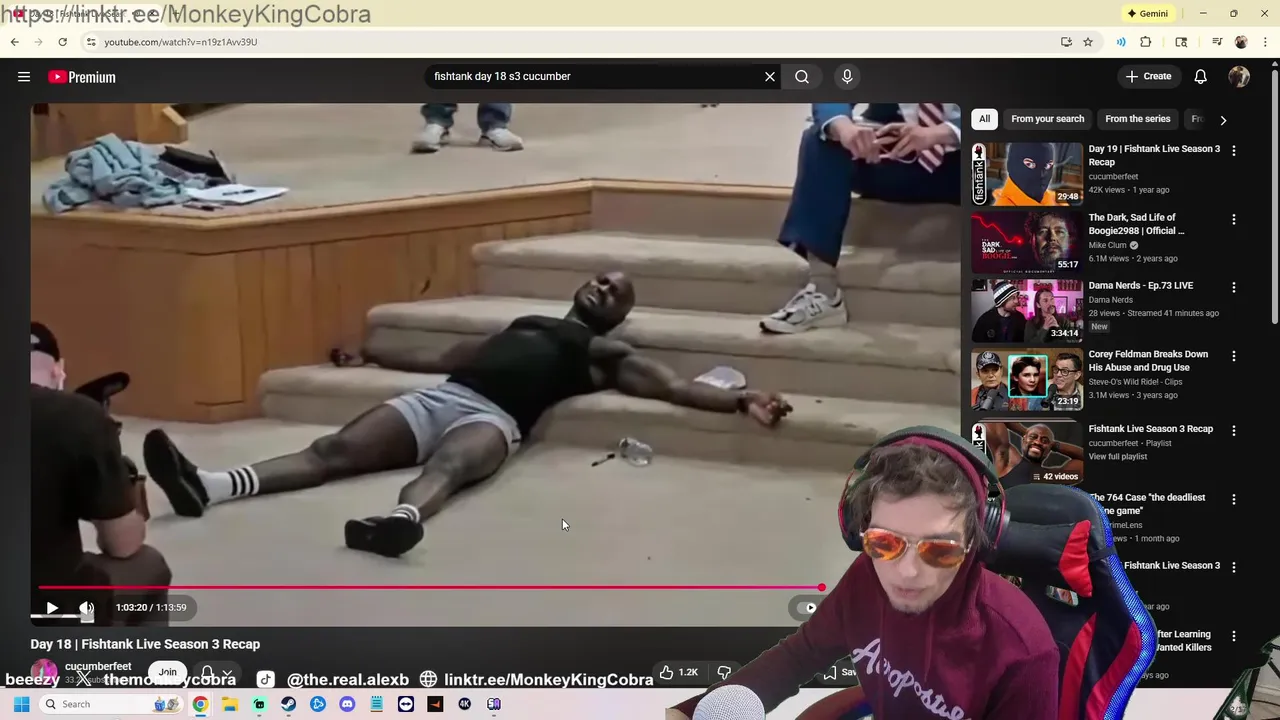Viewport: 1280px width, 720px height.
Task: Open the Dark, Sad Life of Boogie2988 thumbnail
Action: [1027, 242]
